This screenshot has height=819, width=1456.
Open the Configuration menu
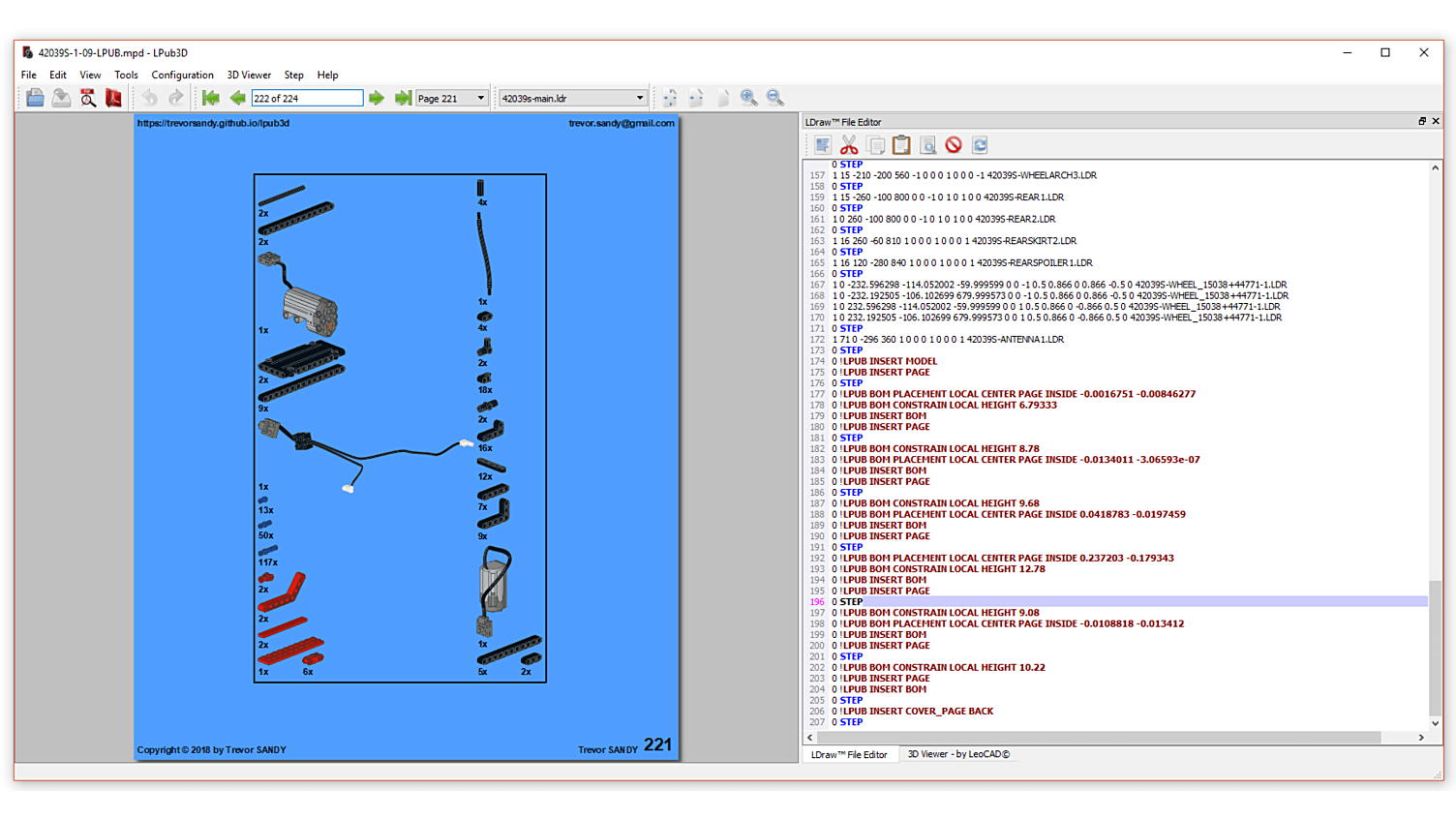(182, 75)
